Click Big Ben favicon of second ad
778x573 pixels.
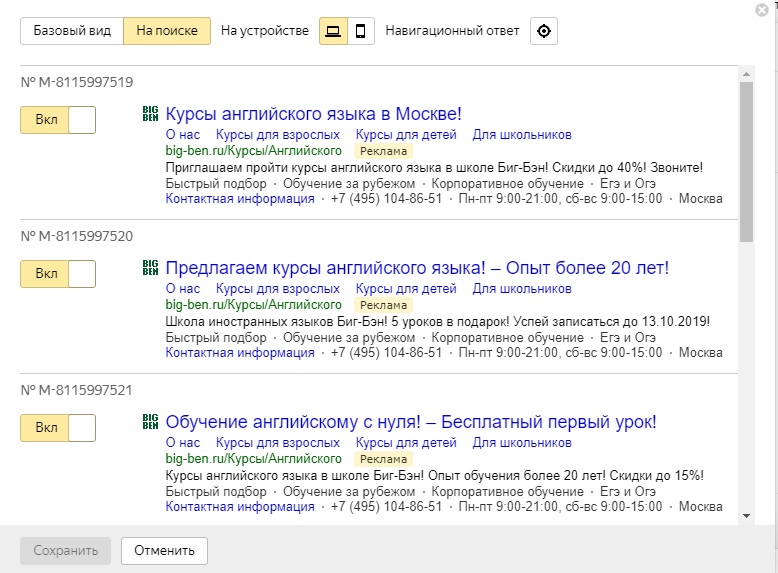coord(150,267)
